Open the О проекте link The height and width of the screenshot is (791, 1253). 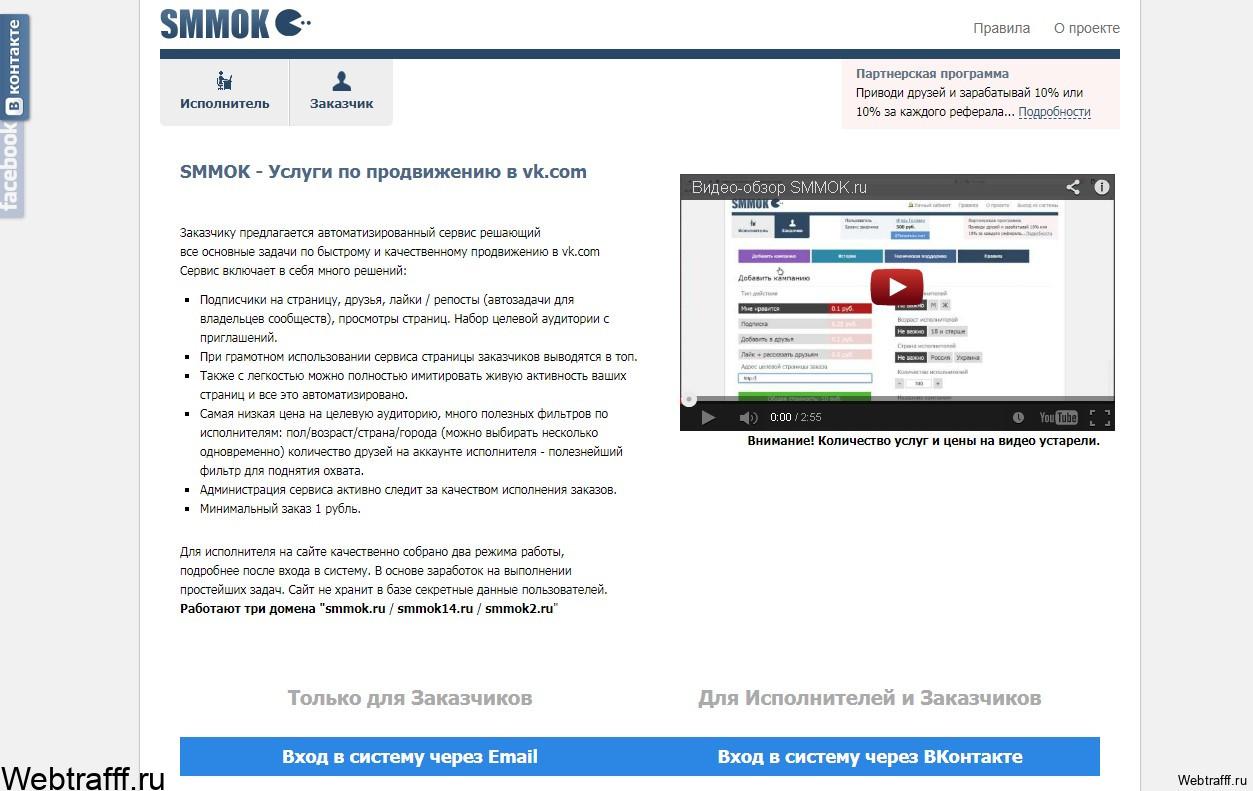1087,28
